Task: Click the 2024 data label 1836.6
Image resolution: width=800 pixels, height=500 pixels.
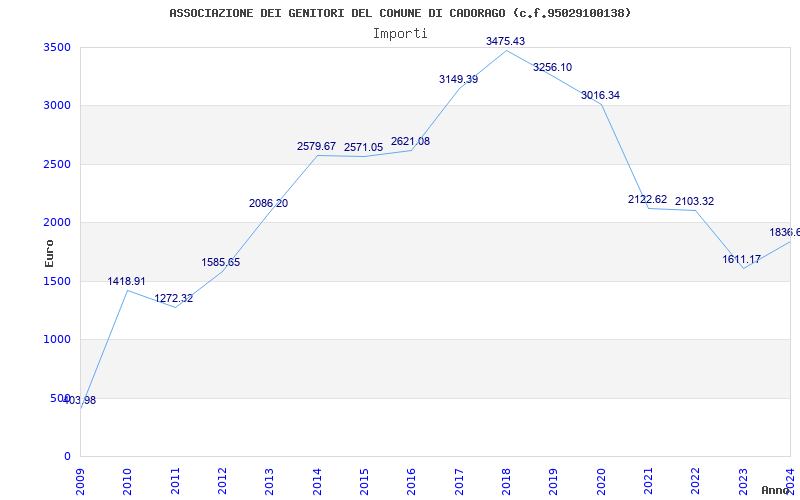Action: [785, 233]
